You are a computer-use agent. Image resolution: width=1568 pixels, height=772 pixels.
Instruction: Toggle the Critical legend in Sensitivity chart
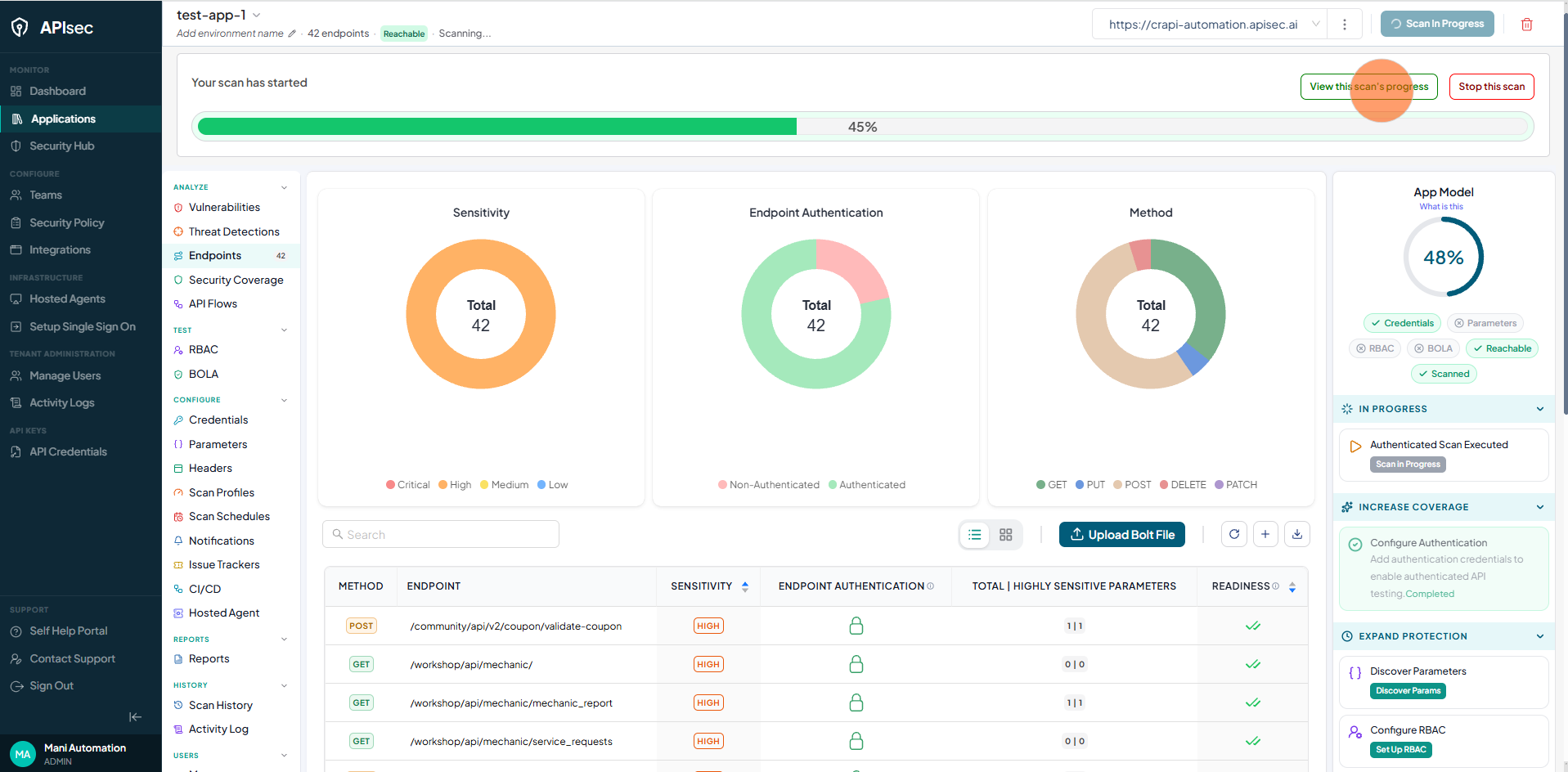(x=407, y=485)
